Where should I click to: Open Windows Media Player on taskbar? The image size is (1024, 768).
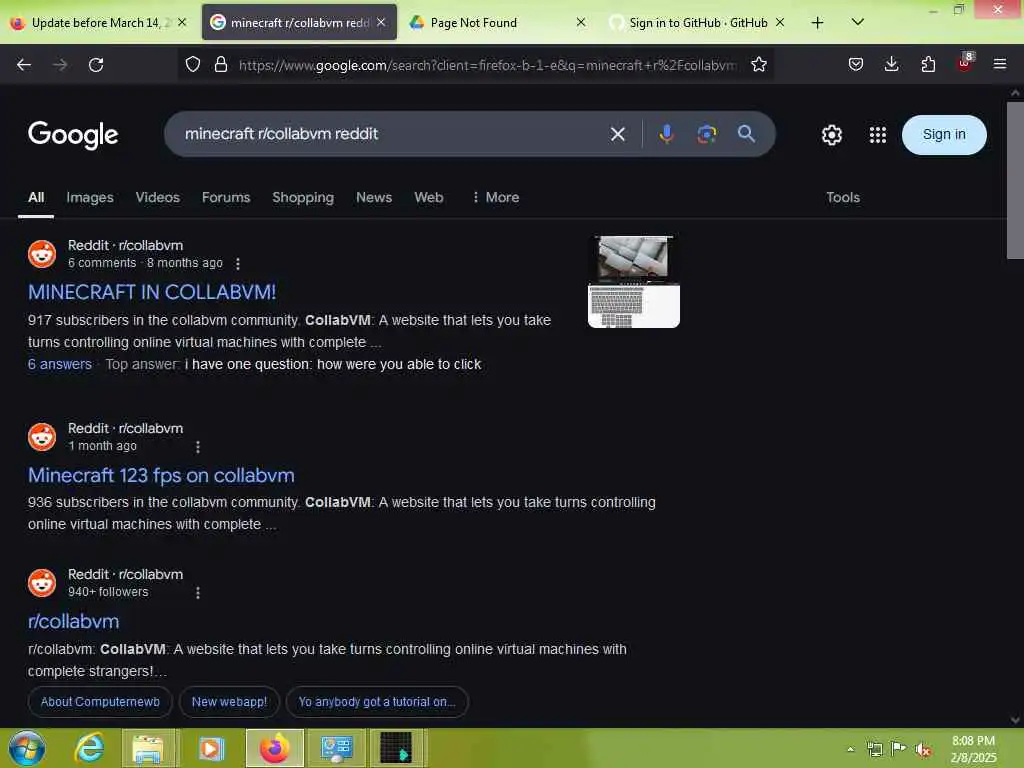click(211, 748)
